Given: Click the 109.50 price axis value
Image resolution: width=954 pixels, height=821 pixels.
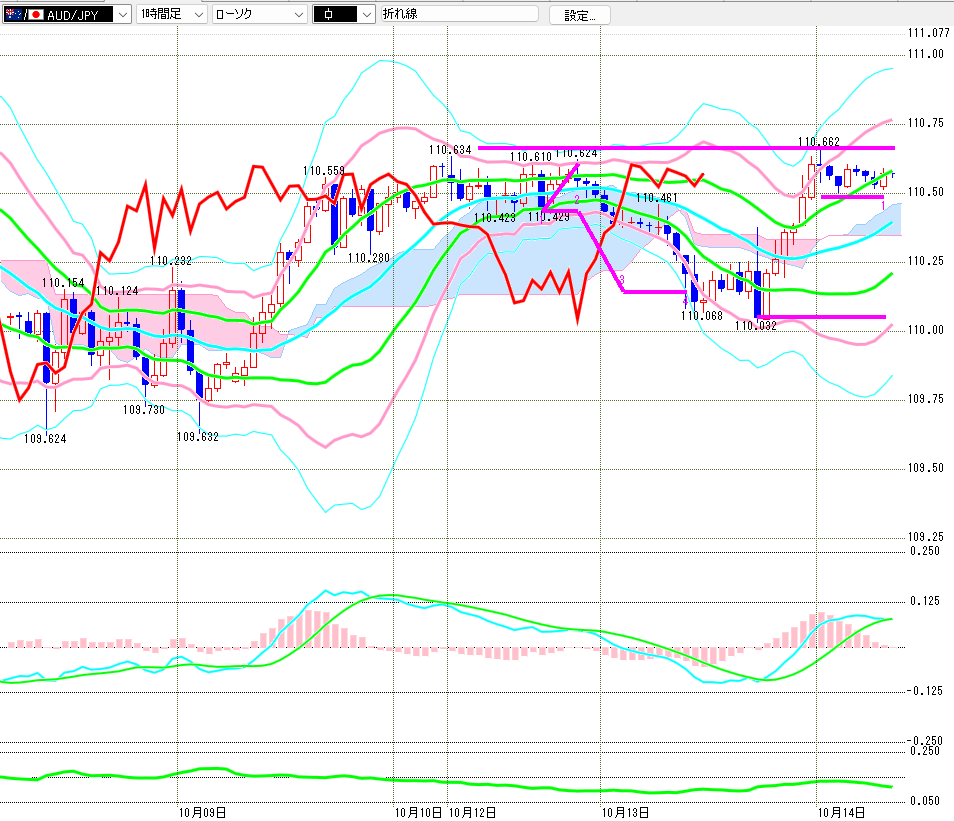Looking at the screenshot, I should pos(926,468).
